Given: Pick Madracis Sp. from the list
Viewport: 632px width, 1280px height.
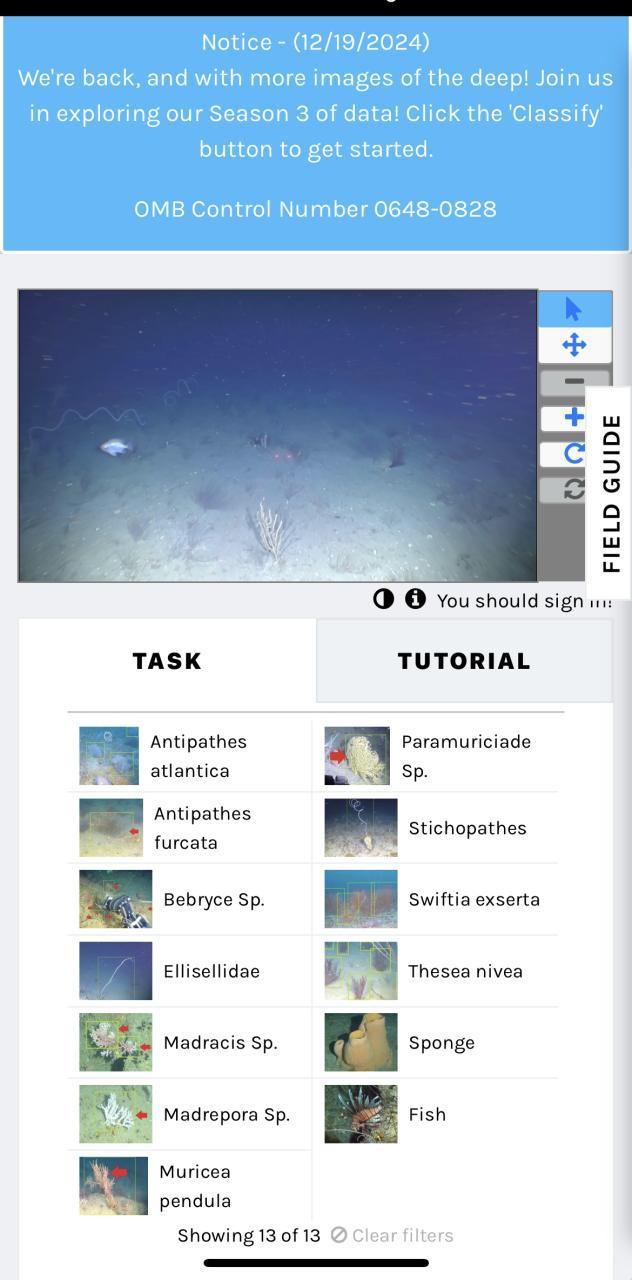Looking at the screenshot, I should 190,1042.
